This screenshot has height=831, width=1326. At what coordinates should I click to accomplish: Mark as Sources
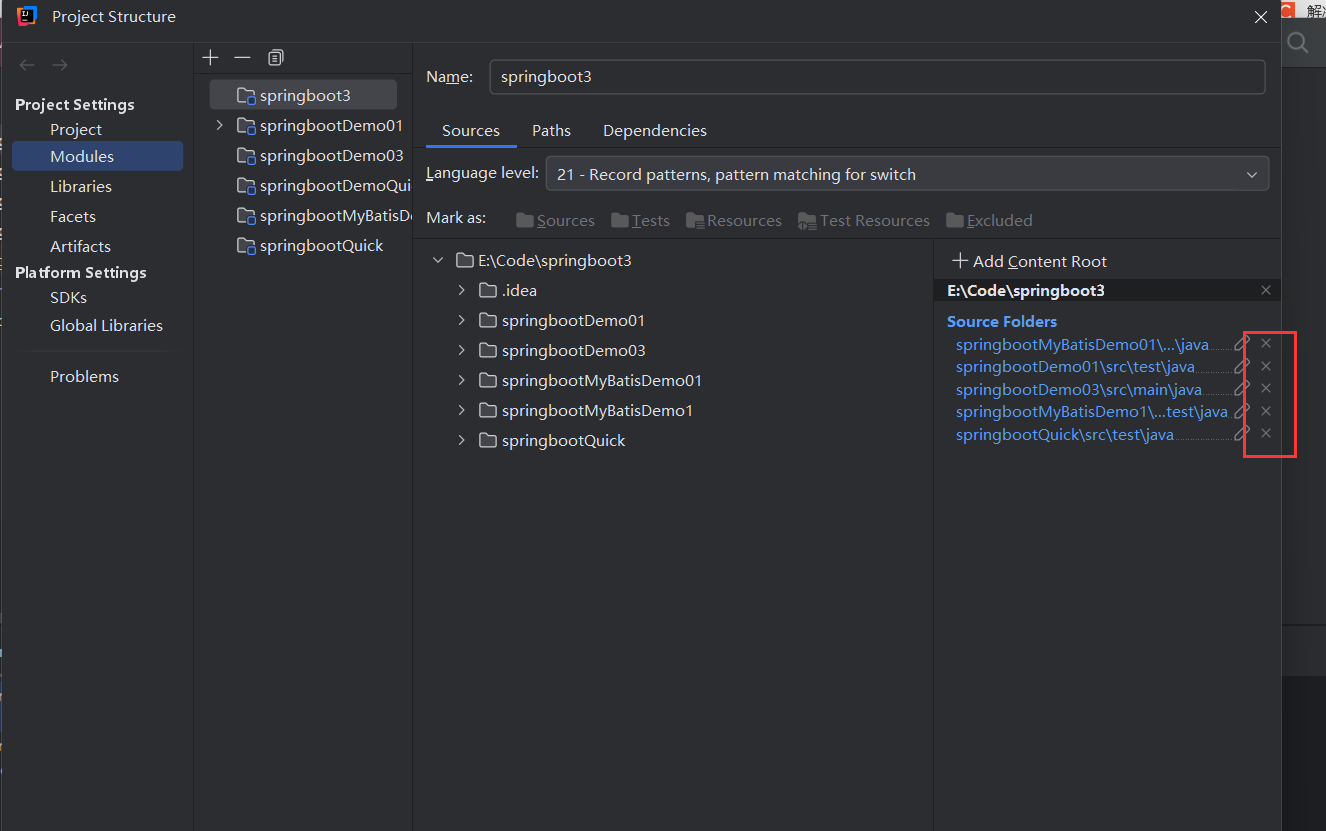555,220
